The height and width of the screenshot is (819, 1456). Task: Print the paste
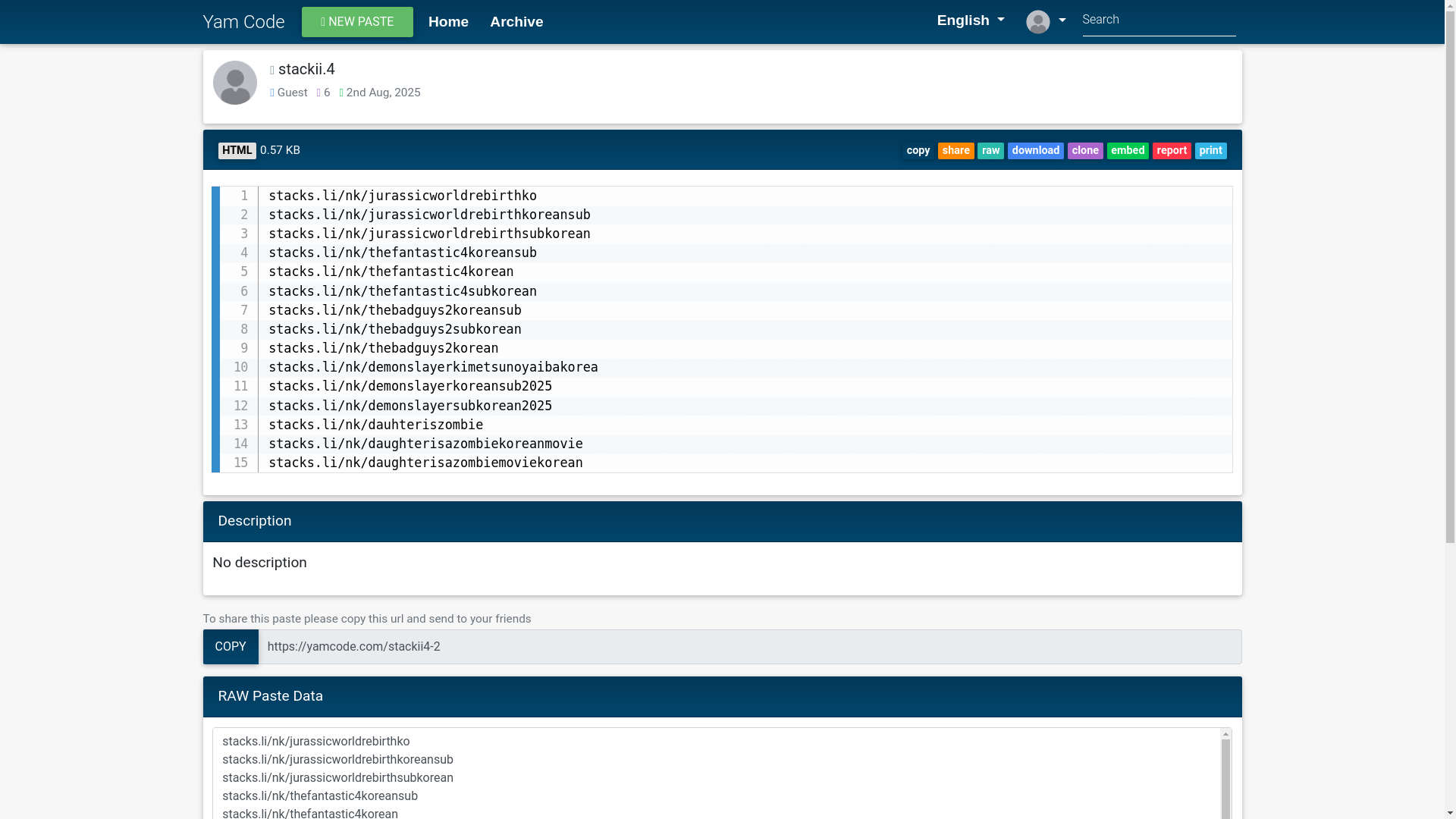[1210, 151]
